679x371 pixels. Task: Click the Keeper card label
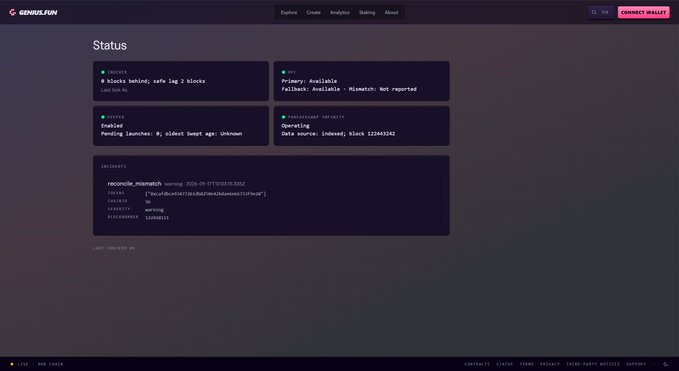[116, 117]
